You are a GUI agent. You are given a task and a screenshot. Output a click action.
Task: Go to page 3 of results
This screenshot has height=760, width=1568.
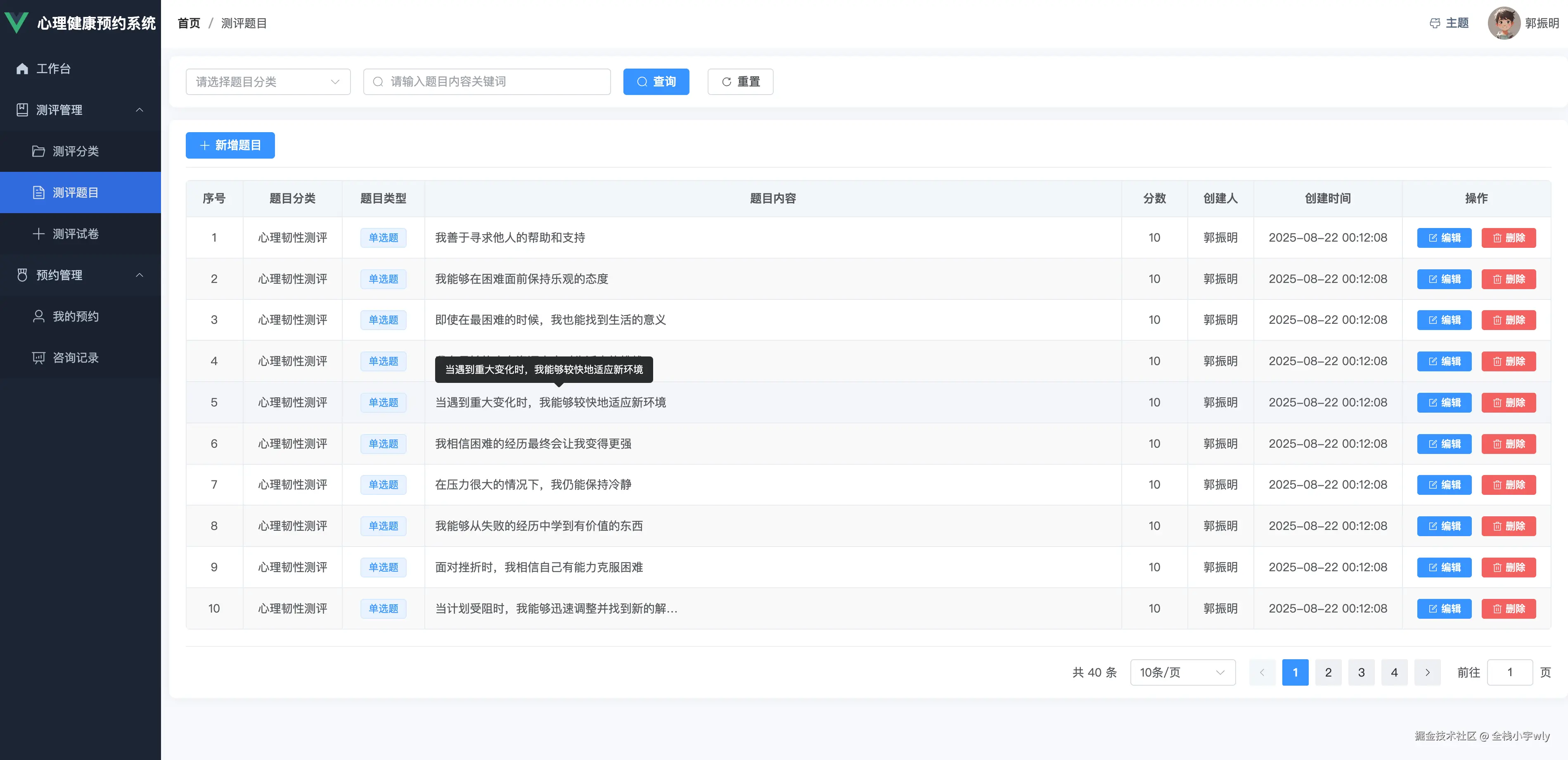1361,672
